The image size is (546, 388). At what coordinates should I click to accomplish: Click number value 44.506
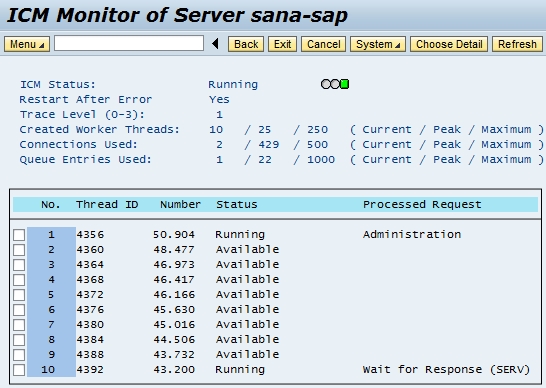[x=174, y=340]
